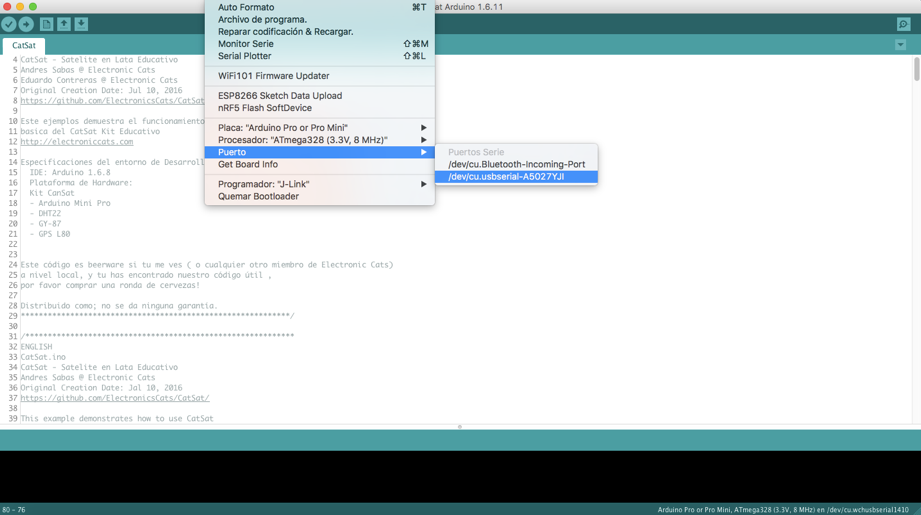Screen dimensions: 921x515
Task: Click Get Board Info
Action: tap(320, 164)
